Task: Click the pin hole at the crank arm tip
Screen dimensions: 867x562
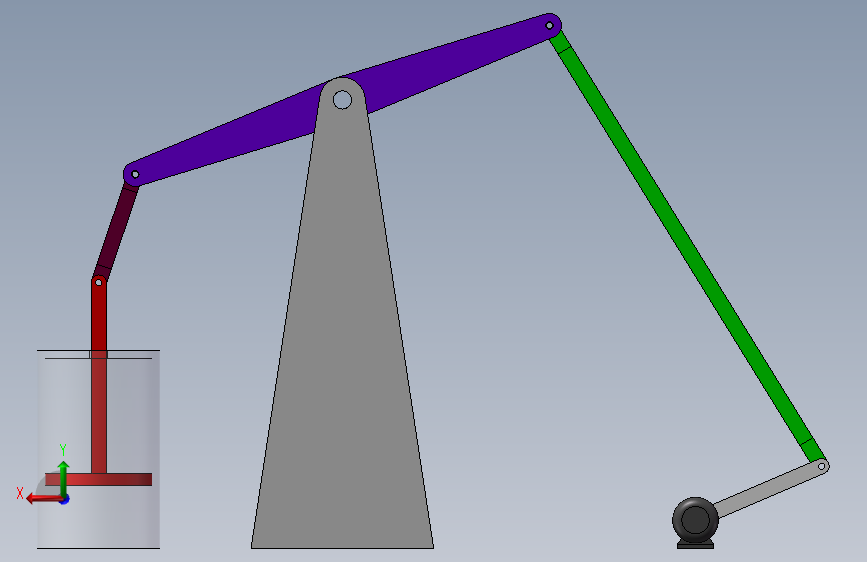Action: [x=822, y=466]
